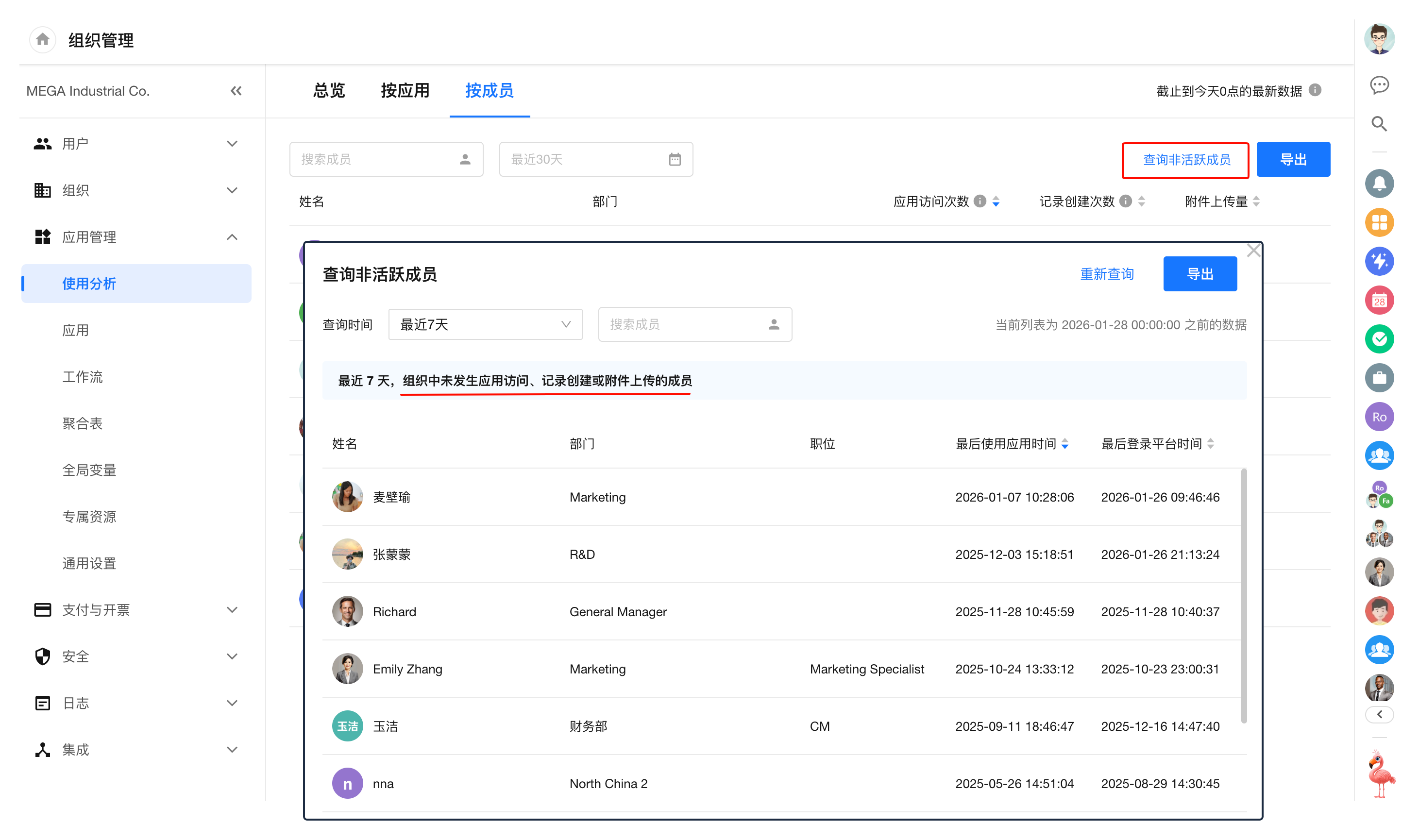Click the green checkmark task icon
Screen dimensions: 1419x840
click(1379, 339)
